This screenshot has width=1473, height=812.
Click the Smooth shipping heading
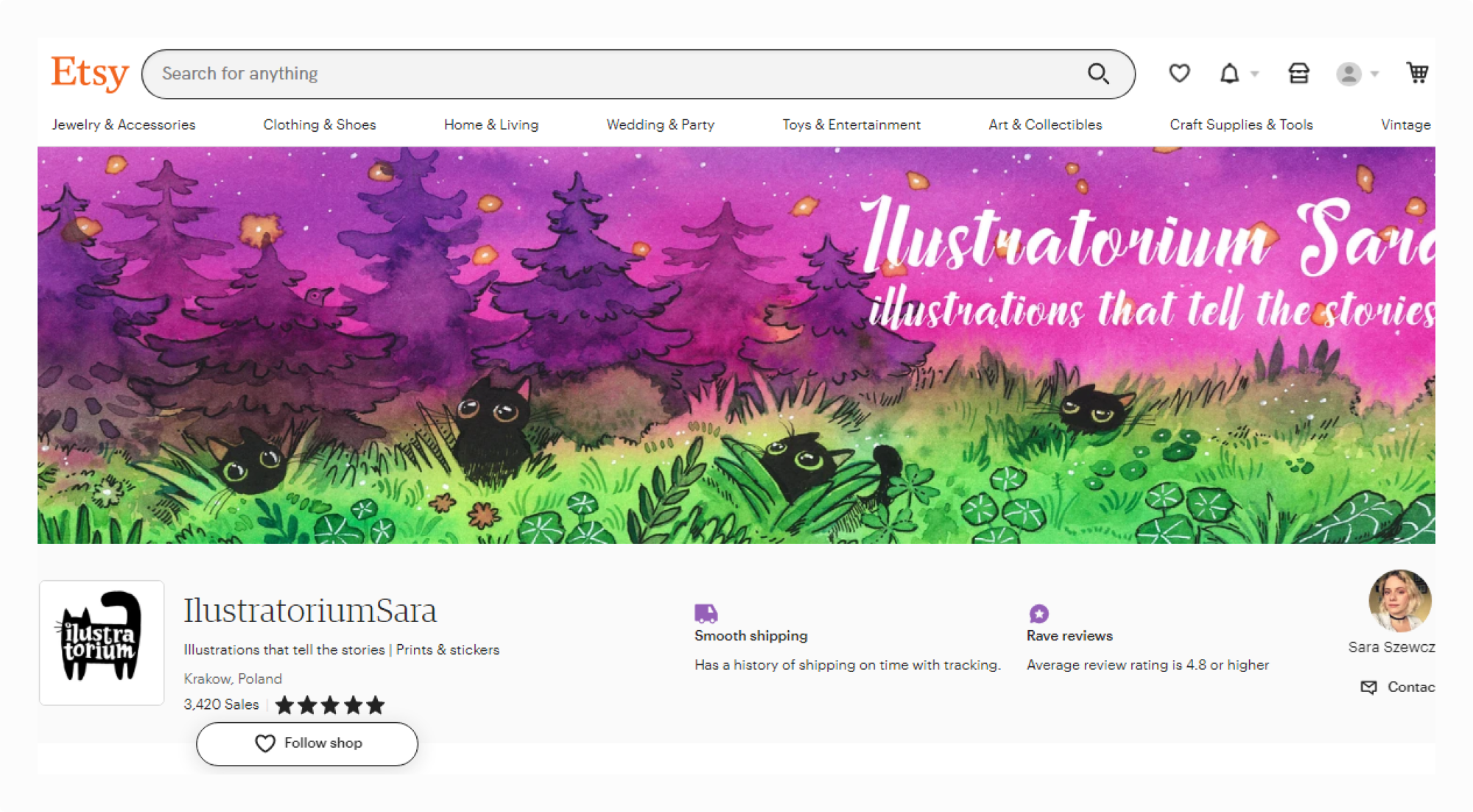click(751, 636)
